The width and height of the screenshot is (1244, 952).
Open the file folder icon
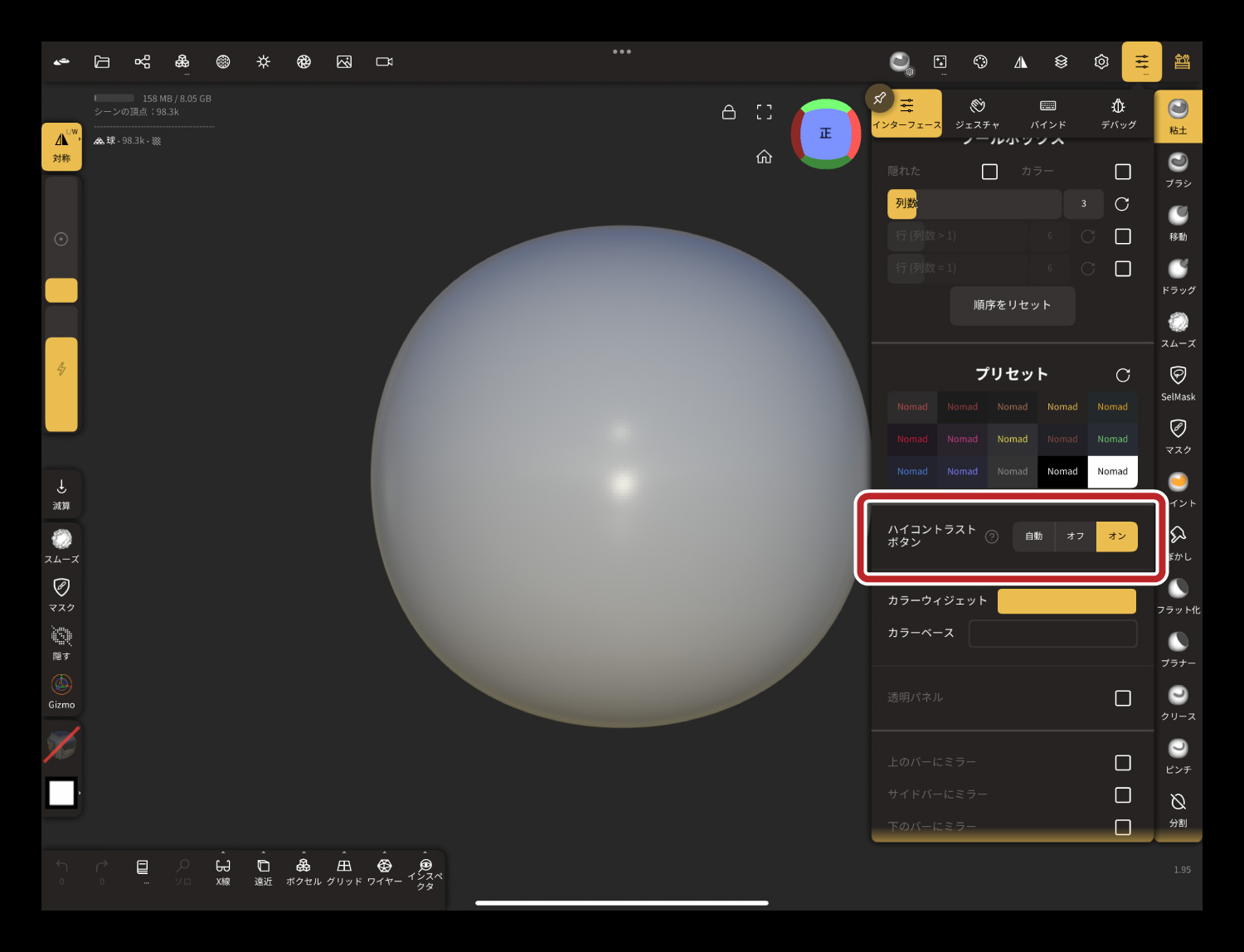pyautogui.click(x=102, y=62)
